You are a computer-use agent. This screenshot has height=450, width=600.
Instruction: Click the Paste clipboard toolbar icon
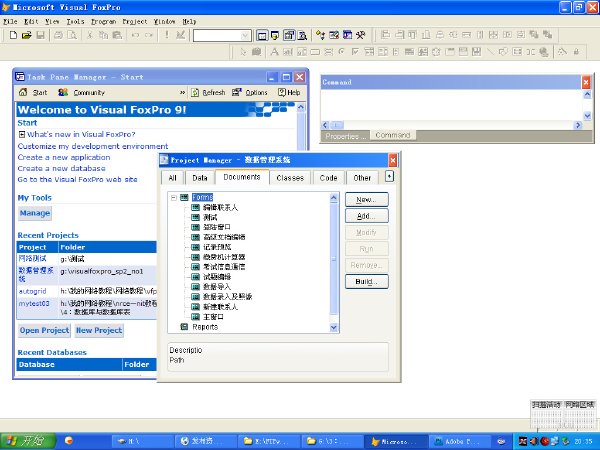point(117,36)
